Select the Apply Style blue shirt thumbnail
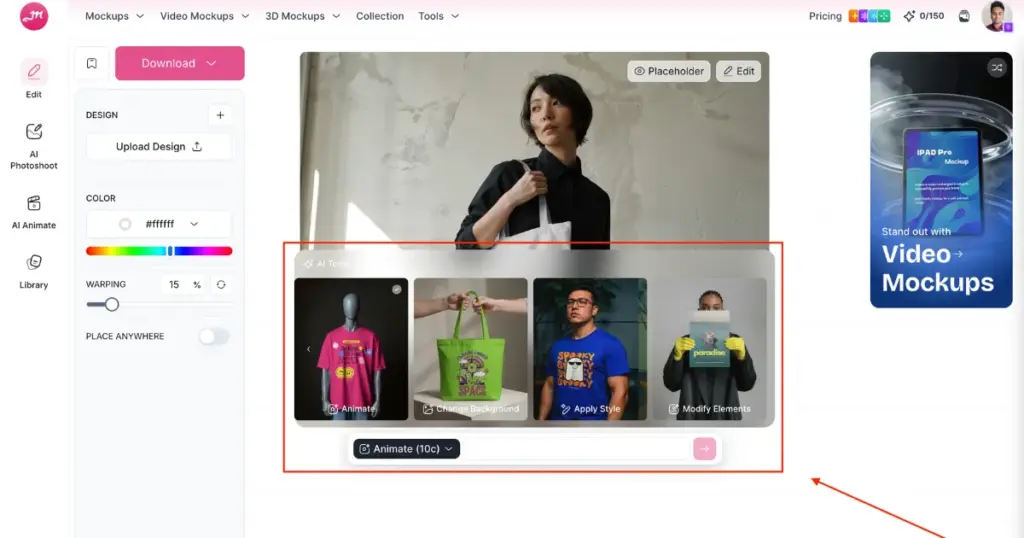Image resolution: width=1024 pixels, height=538 pixels. (x=590, y=349)
